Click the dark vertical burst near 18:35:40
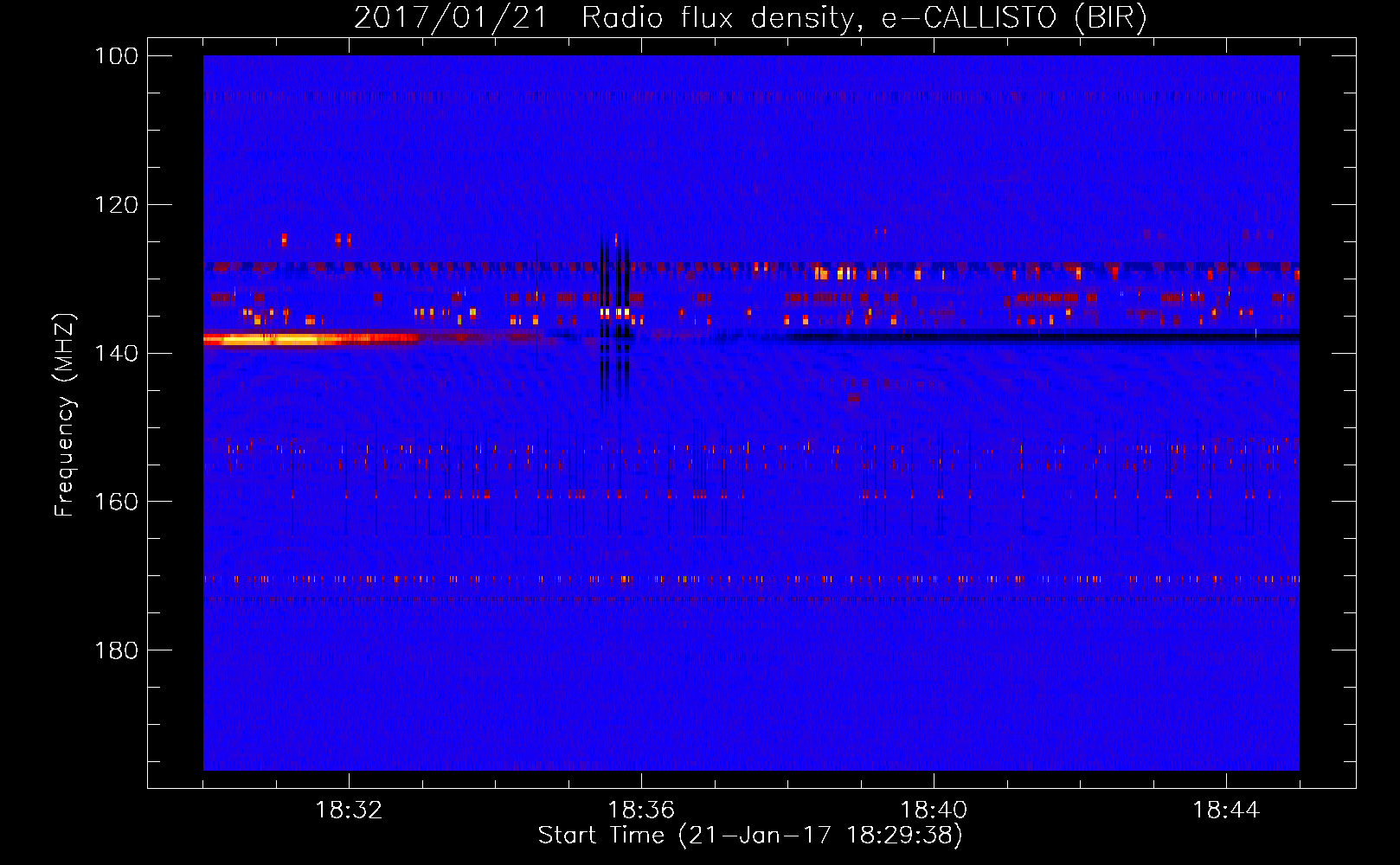 (x=615, y=316)
